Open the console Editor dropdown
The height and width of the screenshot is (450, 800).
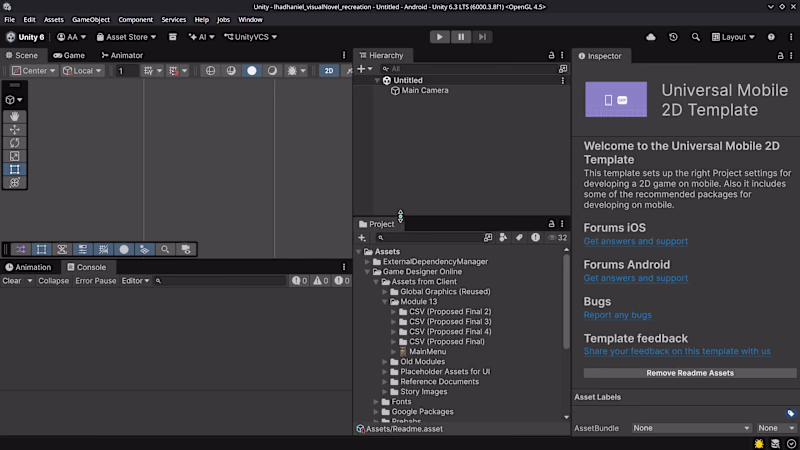pos(135,281)
